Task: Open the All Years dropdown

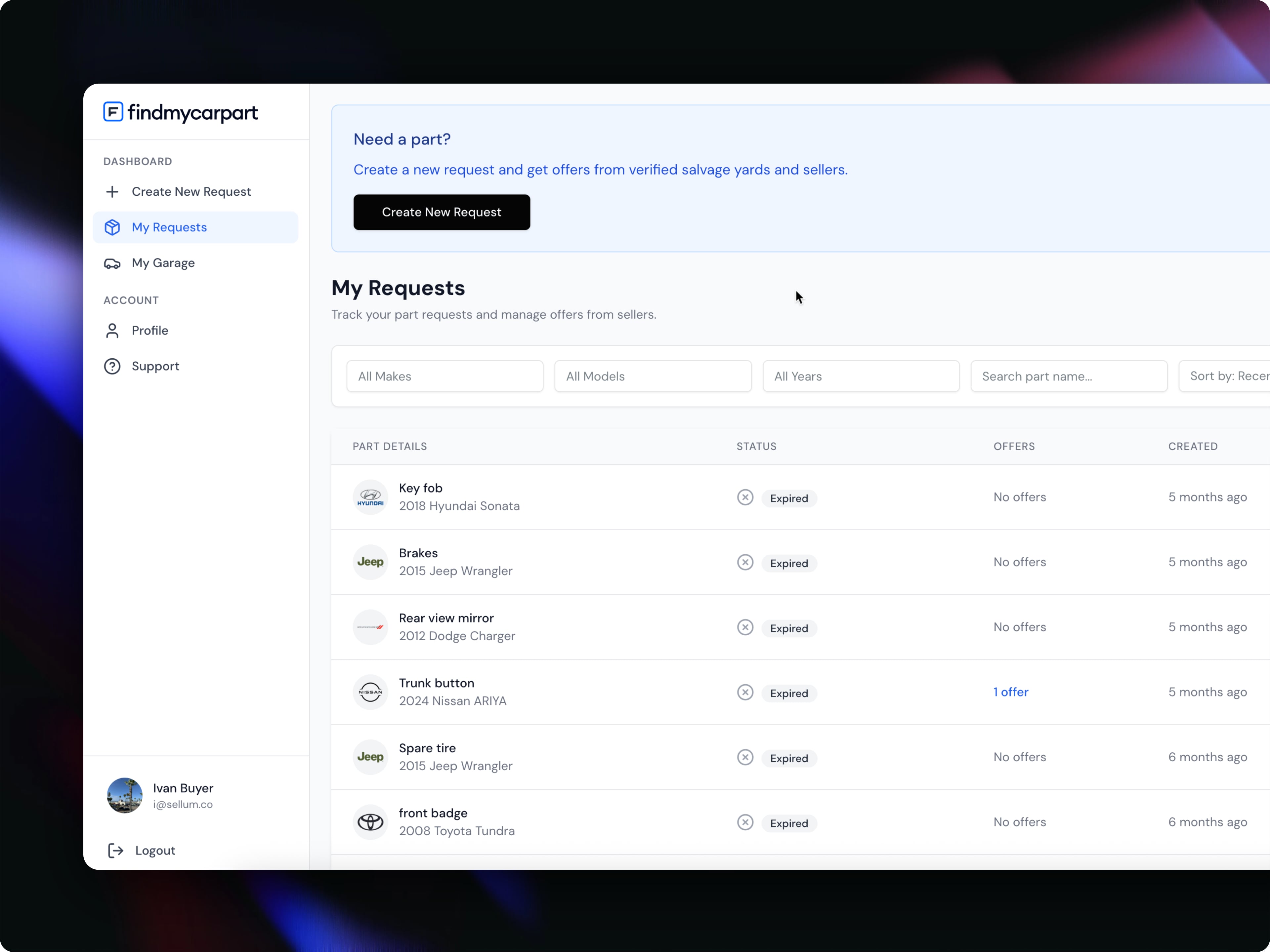Action: [861, 377]
